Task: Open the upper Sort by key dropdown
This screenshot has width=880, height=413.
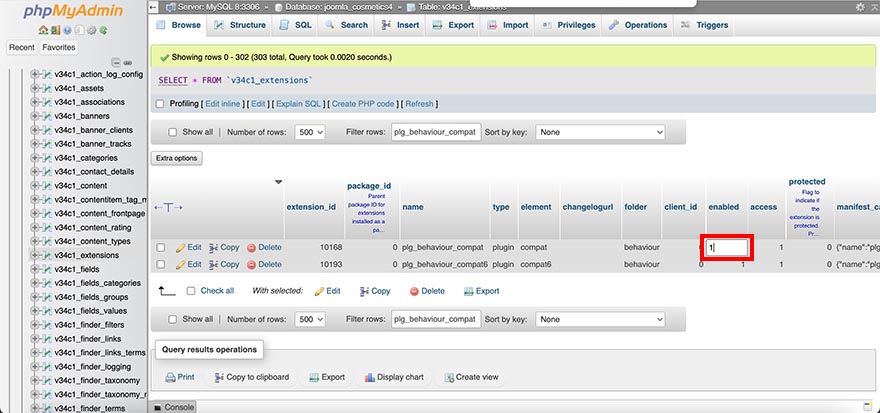Action: (x=600, y=132)
